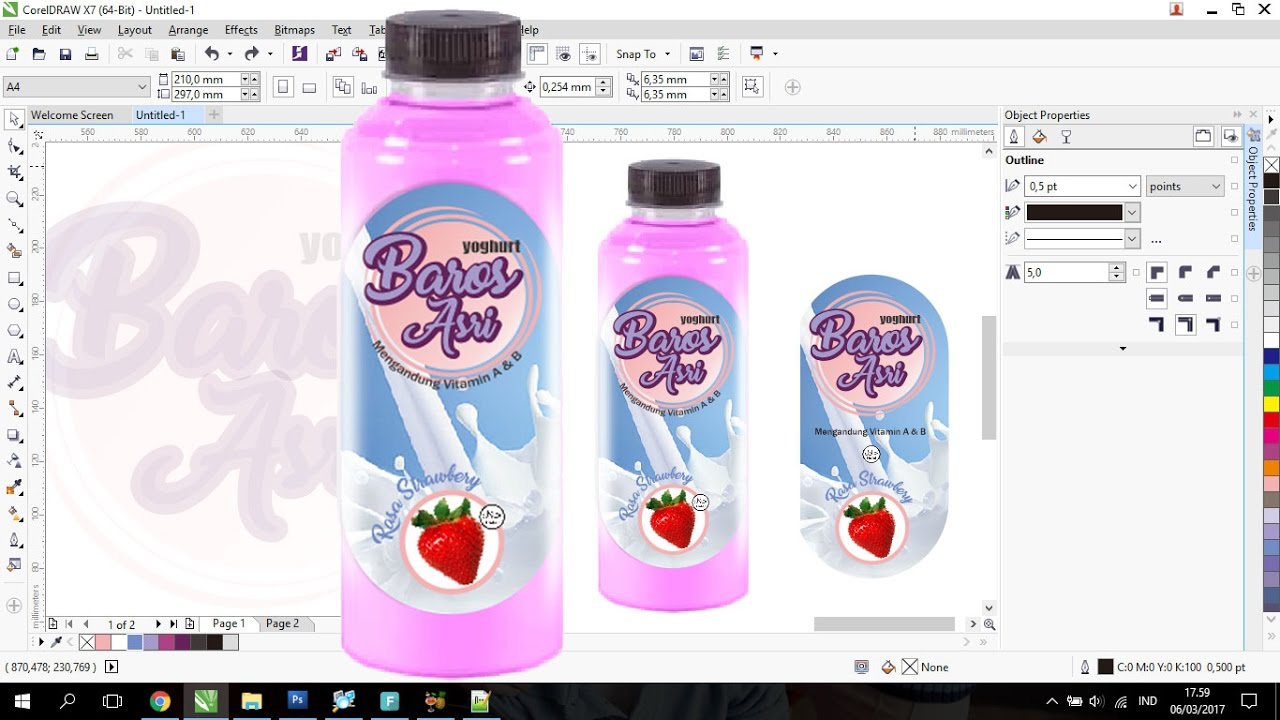Open the A4 page size dropdown
Image resolution: width=1280 pixels, height=720 pixels.
[142, 87]
